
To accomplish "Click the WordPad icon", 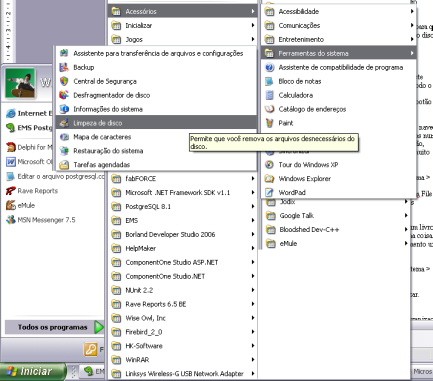I will click(269, 192).
